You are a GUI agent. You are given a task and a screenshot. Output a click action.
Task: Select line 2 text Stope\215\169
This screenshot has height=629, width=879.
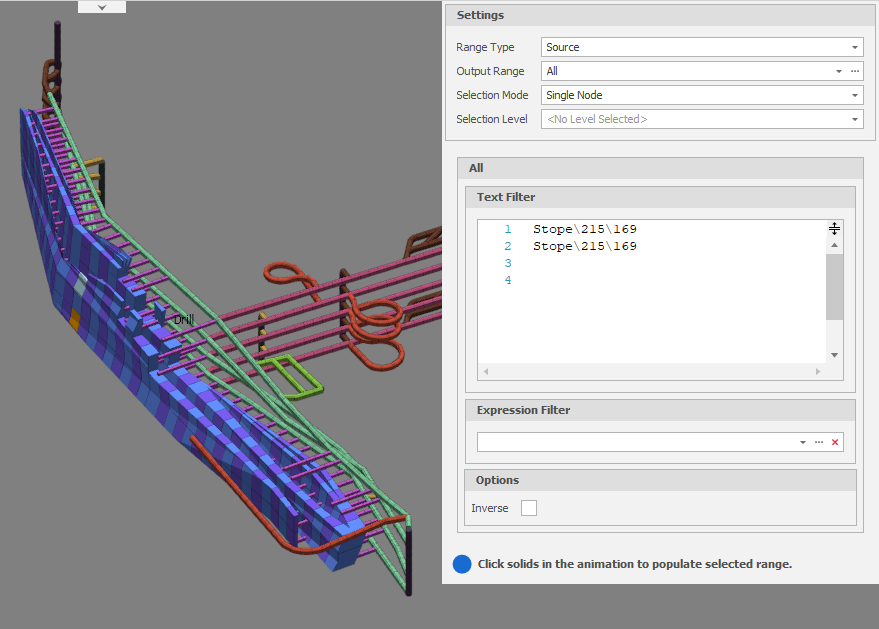point(585,246)
